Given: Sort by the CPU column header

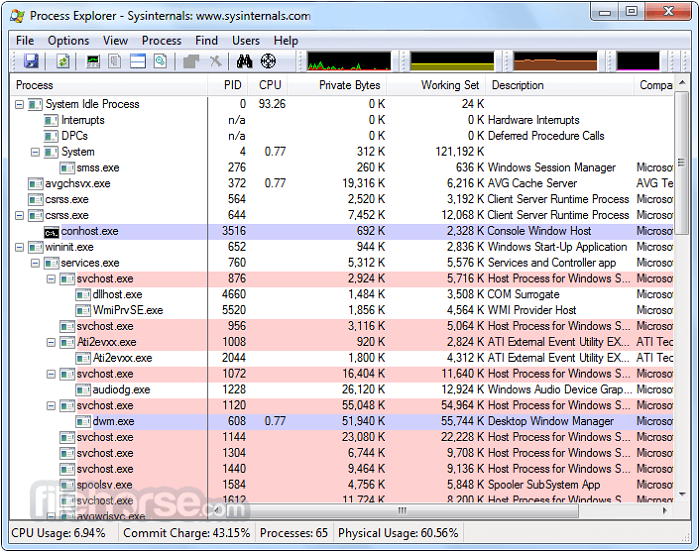Looking at the screenshot, I should [x=270, y=85].
